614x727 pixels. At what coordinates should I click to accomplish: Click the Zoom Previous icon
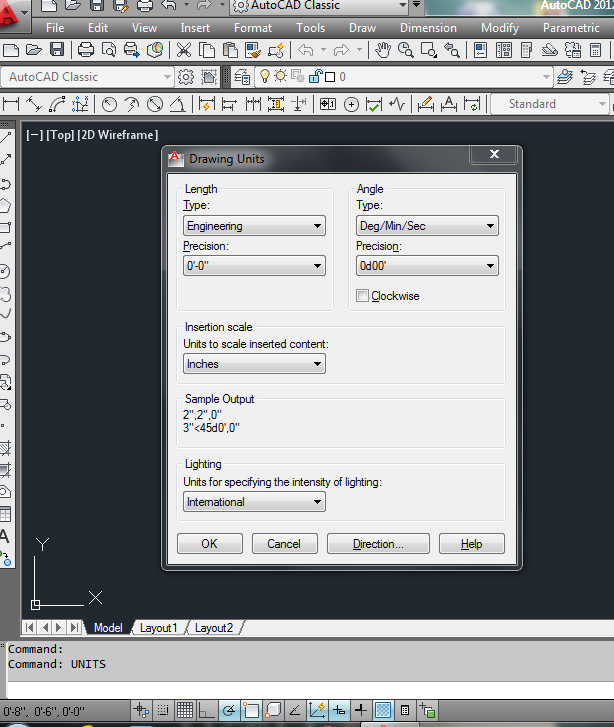click(452, 50)
